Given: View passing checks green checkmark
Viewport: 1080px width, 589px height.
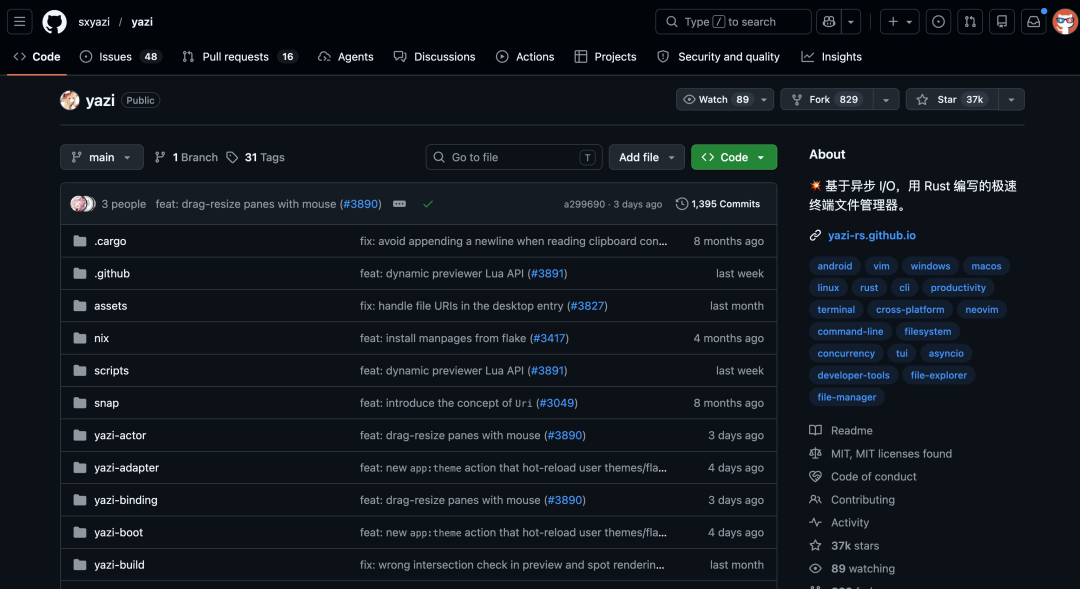Looking at the screenshot, I should tap(428, 204).
